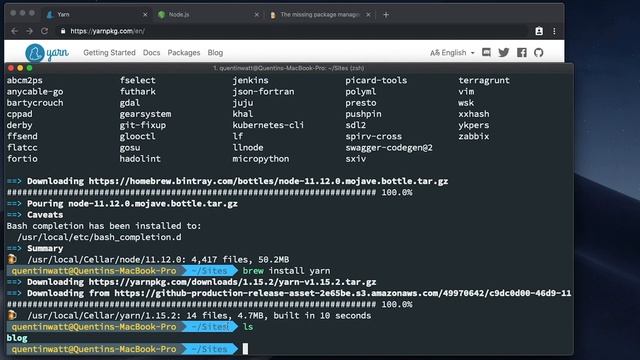Click the address bar URL field
The image size is (640, 360).
coord(294,31)
